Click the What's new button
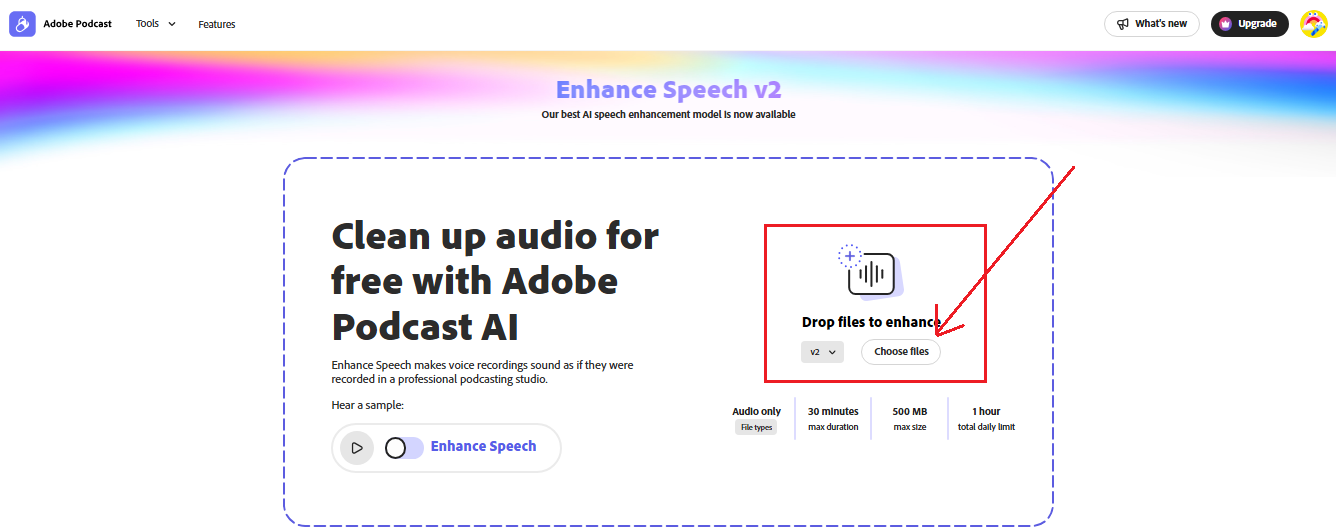This screenshot has height=530, width=1336. 1152,24
